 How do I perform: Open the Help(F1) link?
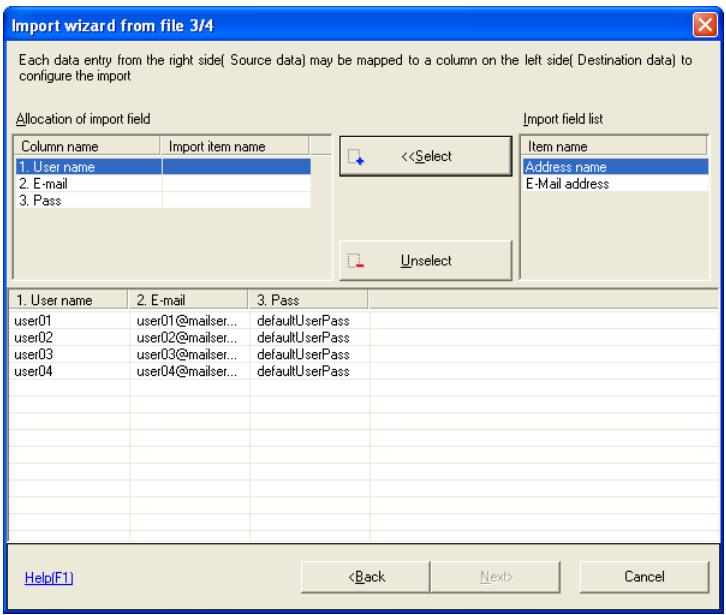(x=49, y=577)
